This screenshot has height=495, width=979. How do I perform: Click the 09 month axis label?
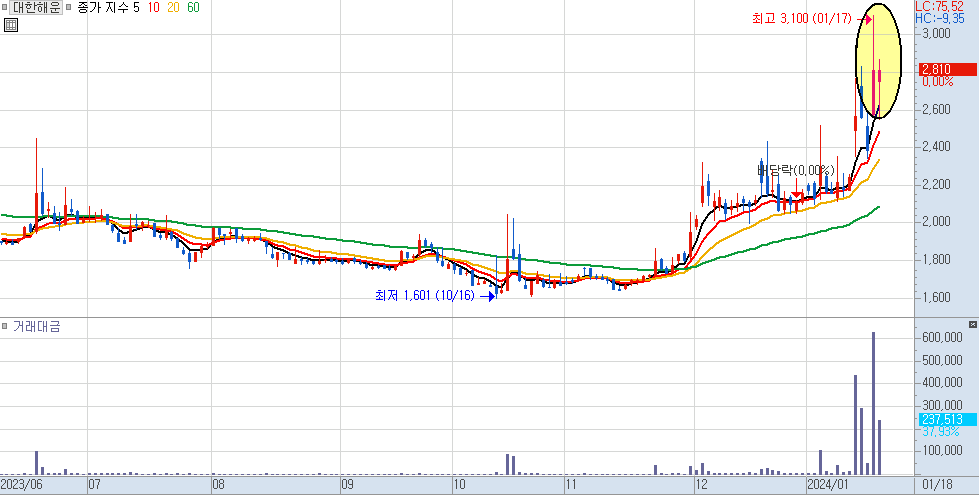(x=348, y=484)
